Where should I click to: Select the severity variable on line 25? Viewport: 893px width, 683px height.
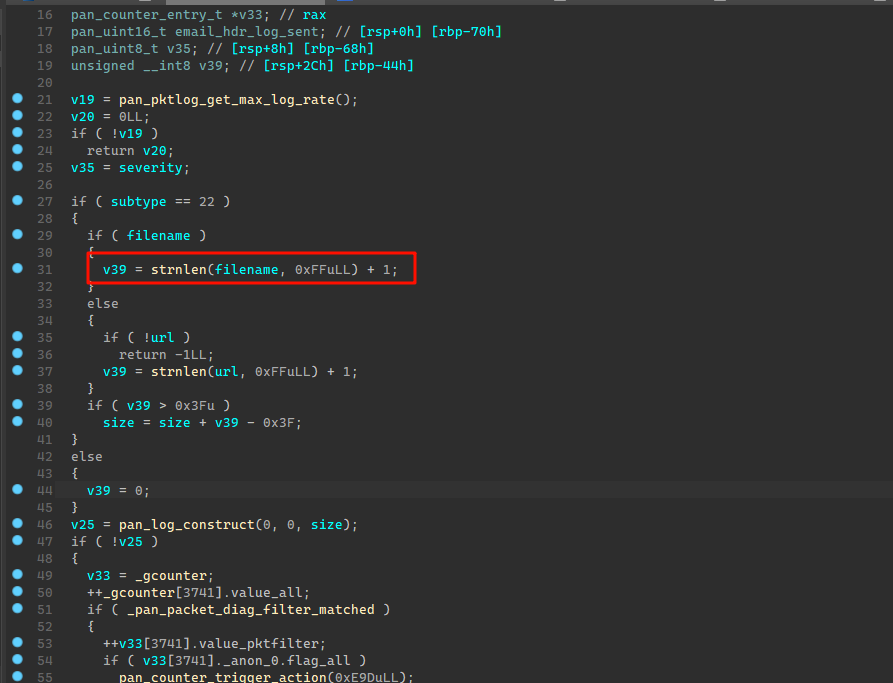150,168
